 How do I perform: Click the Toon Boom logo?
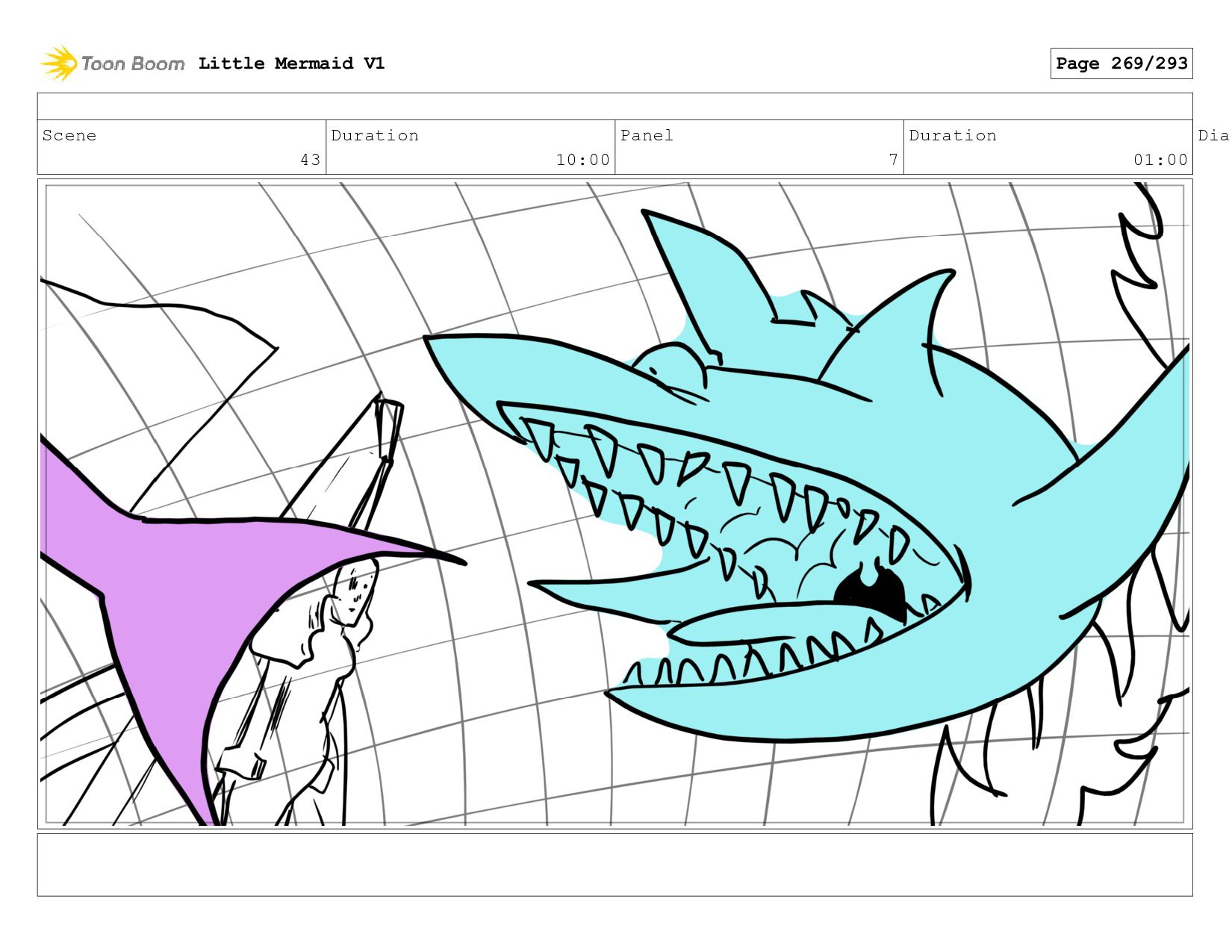click(112, 63)
